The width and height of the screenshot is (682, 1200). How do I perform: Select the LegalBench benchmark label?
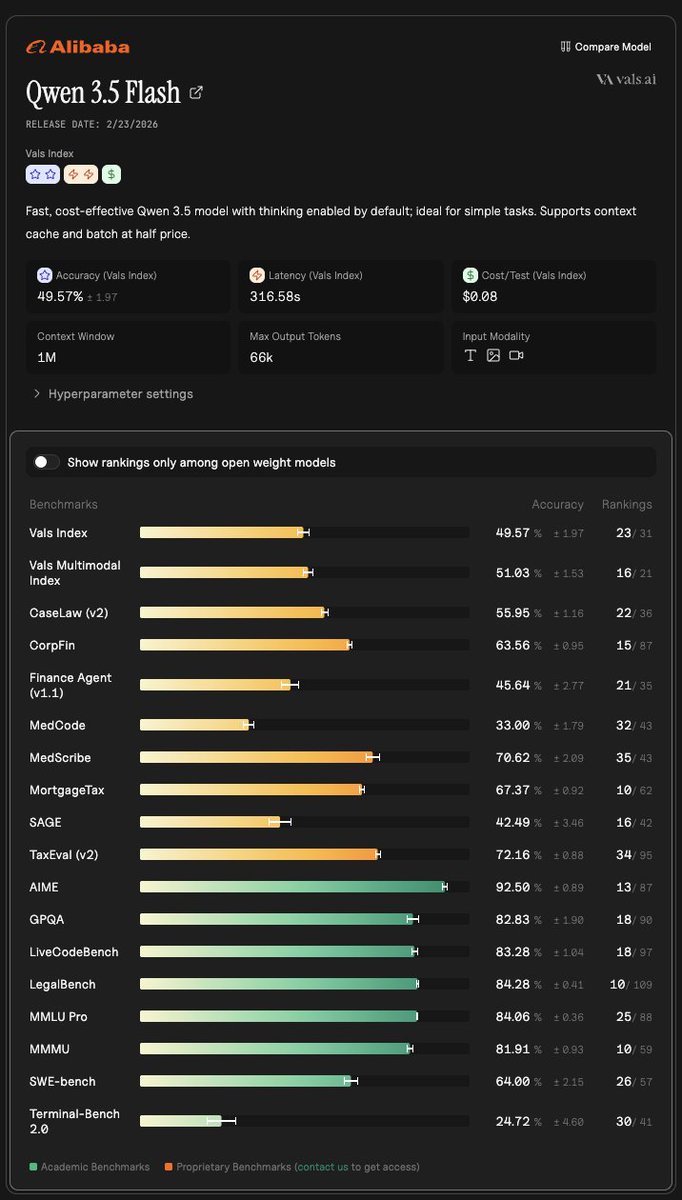click(63, 985)
